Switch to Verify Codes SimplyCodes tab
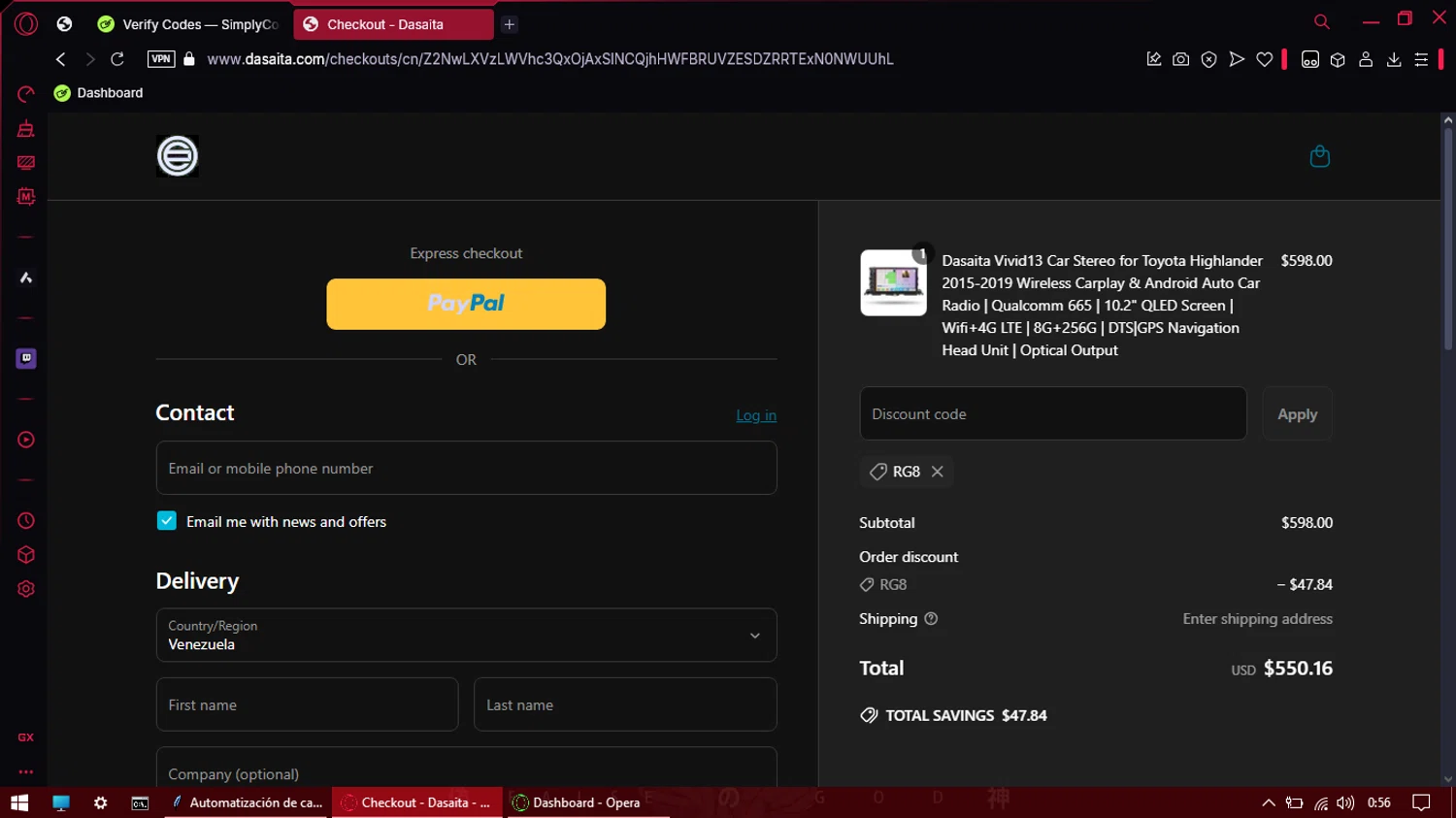 188,24
